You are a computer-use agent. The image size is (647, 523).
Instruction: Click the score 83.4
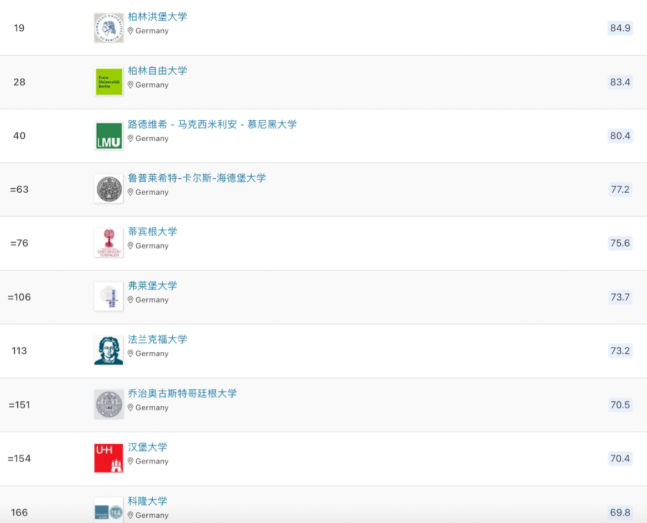pos(620,82)
